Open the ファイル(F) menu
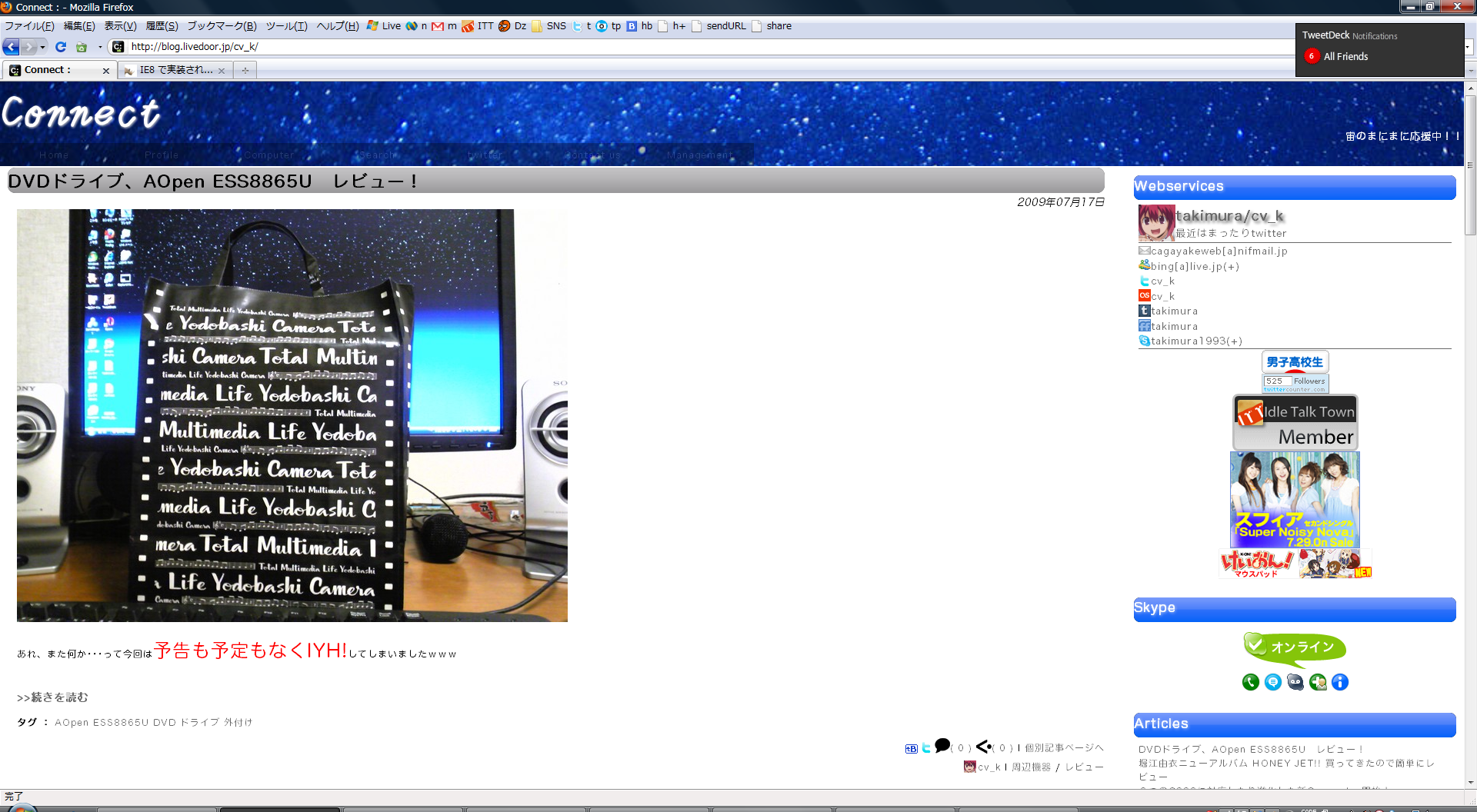 point(29,25)
